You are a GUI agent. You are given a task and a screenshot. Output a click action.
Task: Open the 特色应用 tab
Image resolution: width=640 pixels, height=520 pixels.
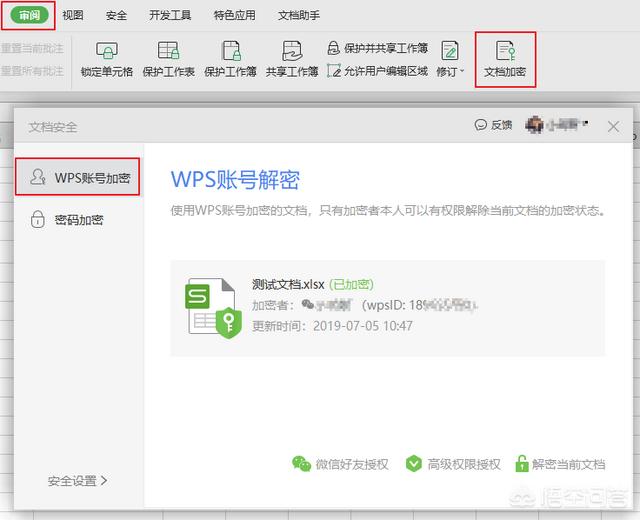point(235,15)
